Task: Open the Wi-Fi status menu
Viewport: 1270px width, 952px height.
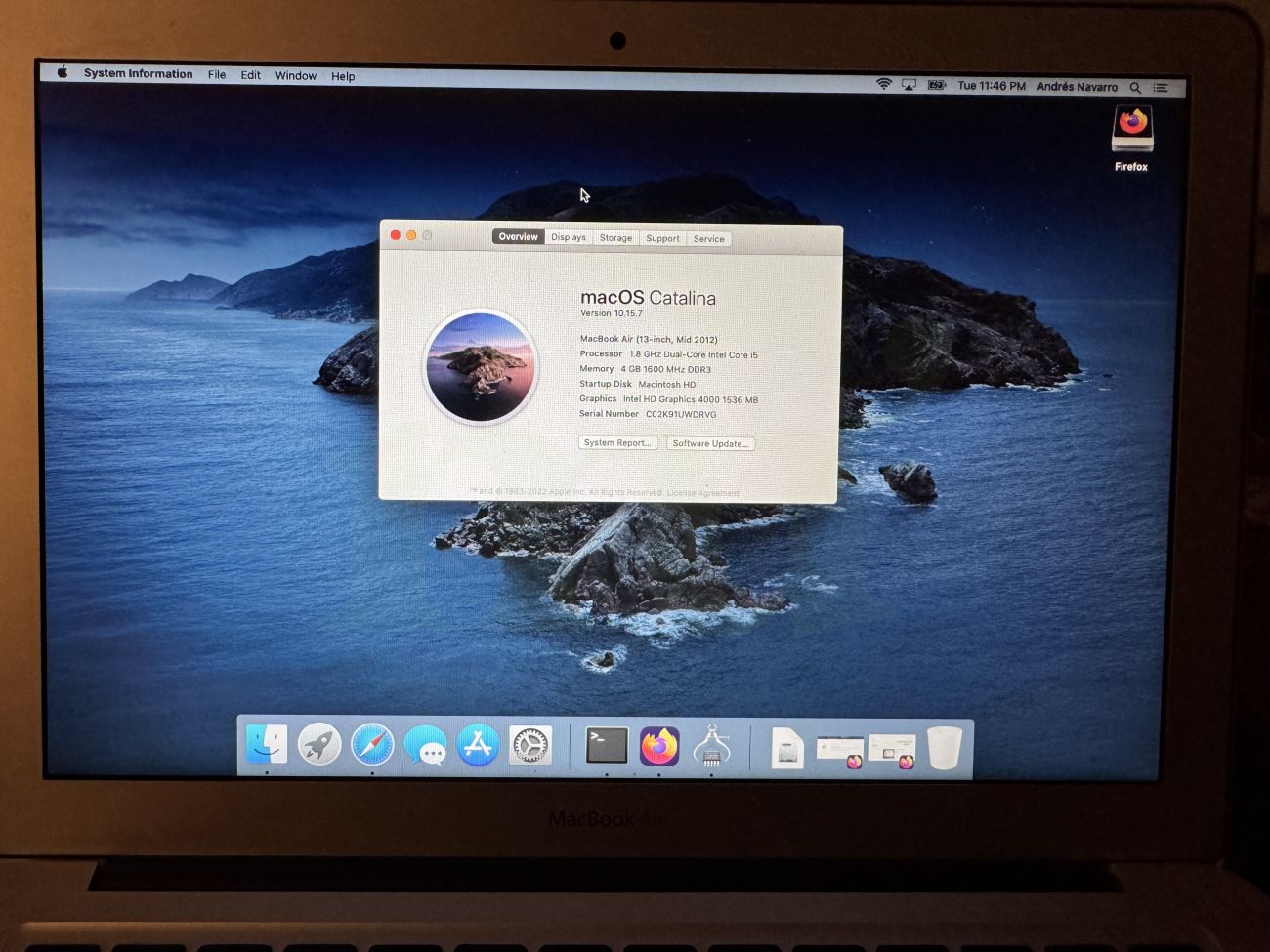Action: pyautogui.click(x=884, y=85)
